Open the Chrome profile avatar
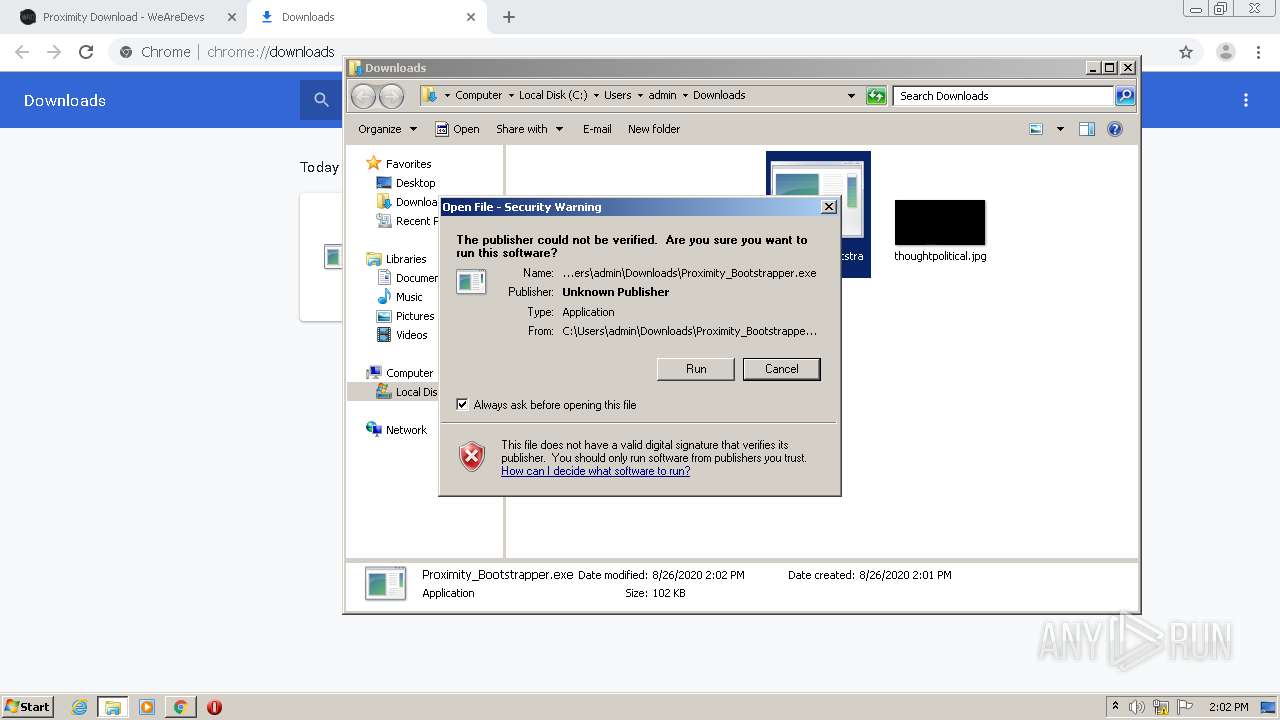Screen dimensions: 1280x720 coord(1225,52)
